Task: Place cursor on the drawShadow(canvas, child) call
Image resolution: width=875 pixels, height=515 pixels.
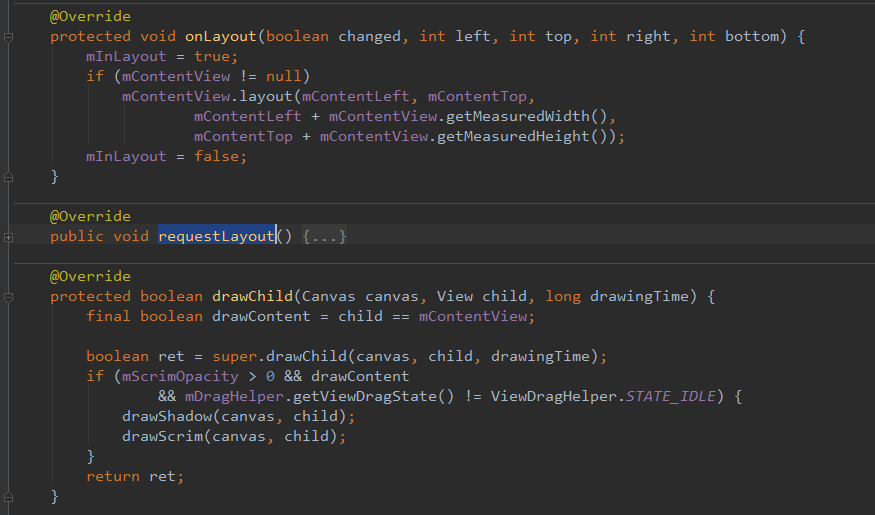Action: (x=238, y=417)
